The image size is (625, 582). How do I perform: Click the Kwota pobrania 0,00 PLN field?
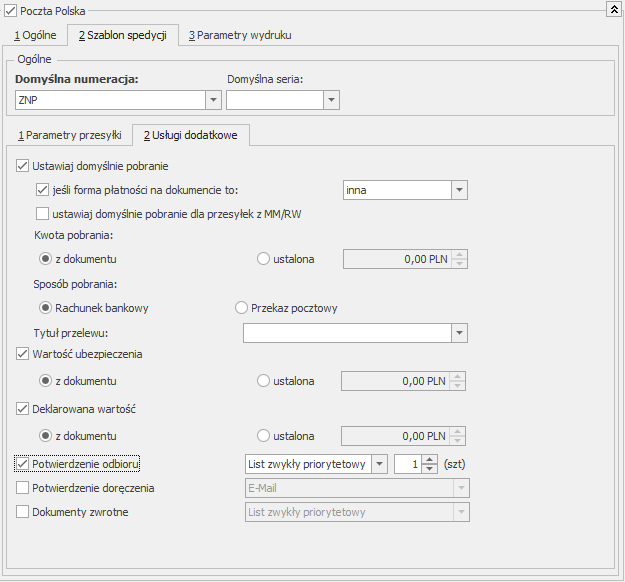[398, 259]
